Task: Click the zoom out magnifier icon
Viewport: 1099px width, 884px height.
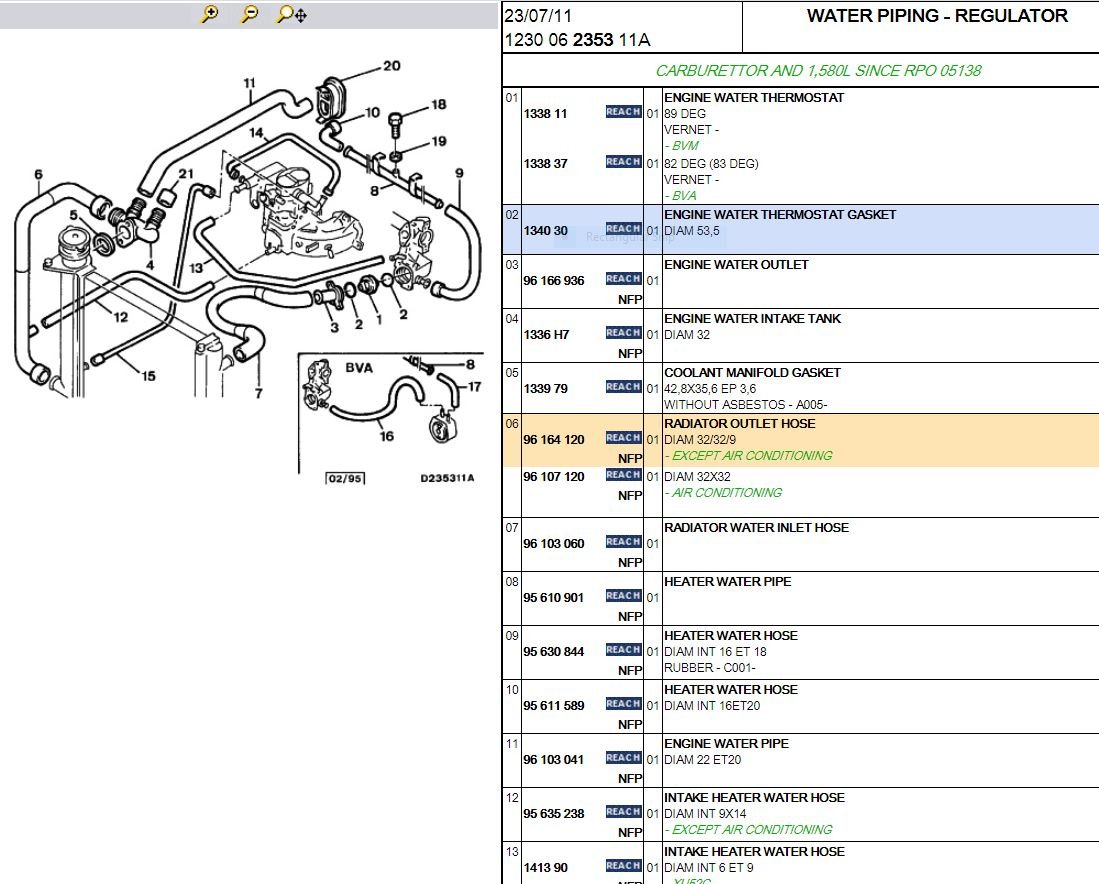Action: coord(249,14)
